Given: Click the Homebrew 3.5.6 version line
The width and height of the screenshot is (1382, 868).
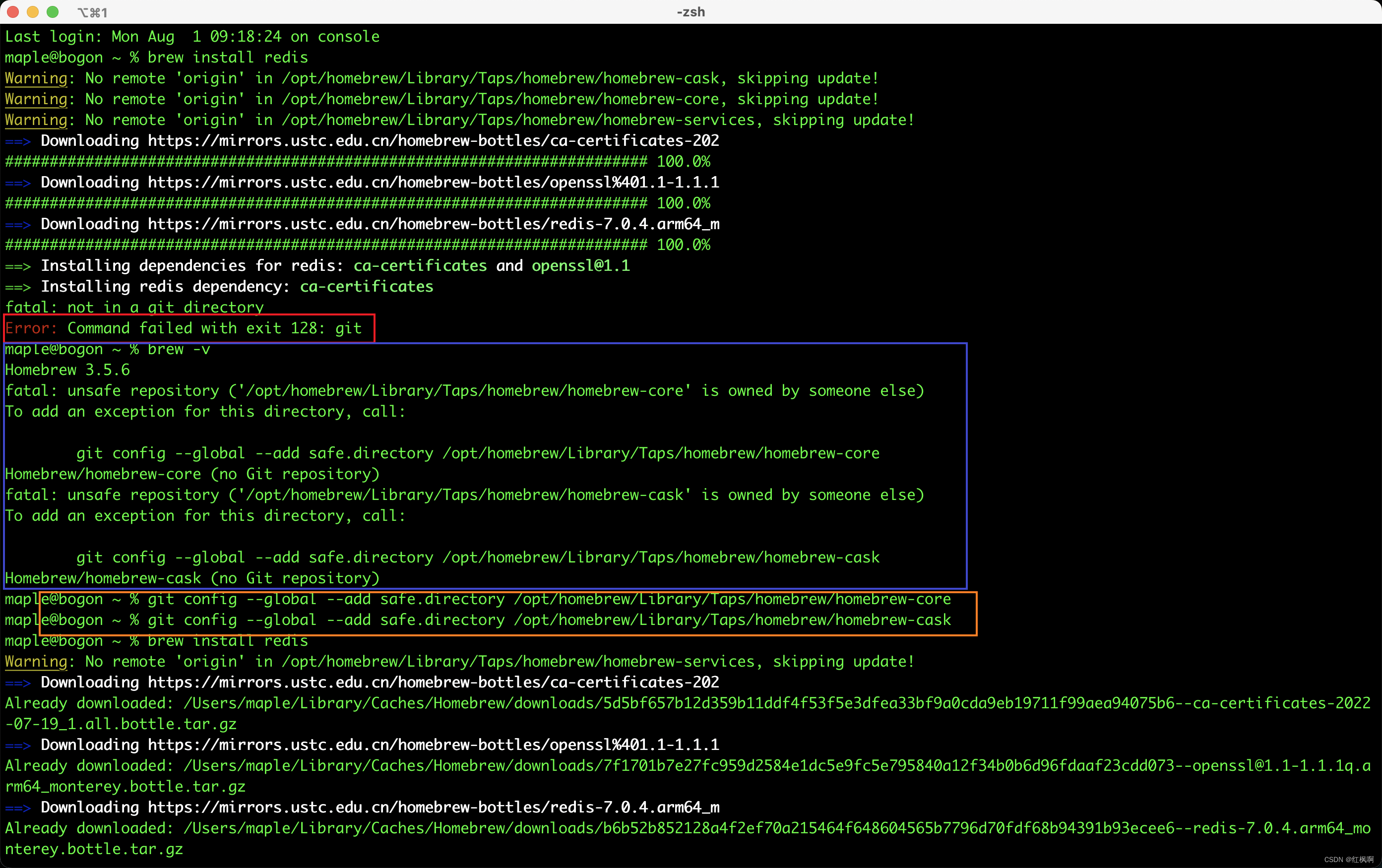Looking at the screenshot, I should click(x=68, y=370).
